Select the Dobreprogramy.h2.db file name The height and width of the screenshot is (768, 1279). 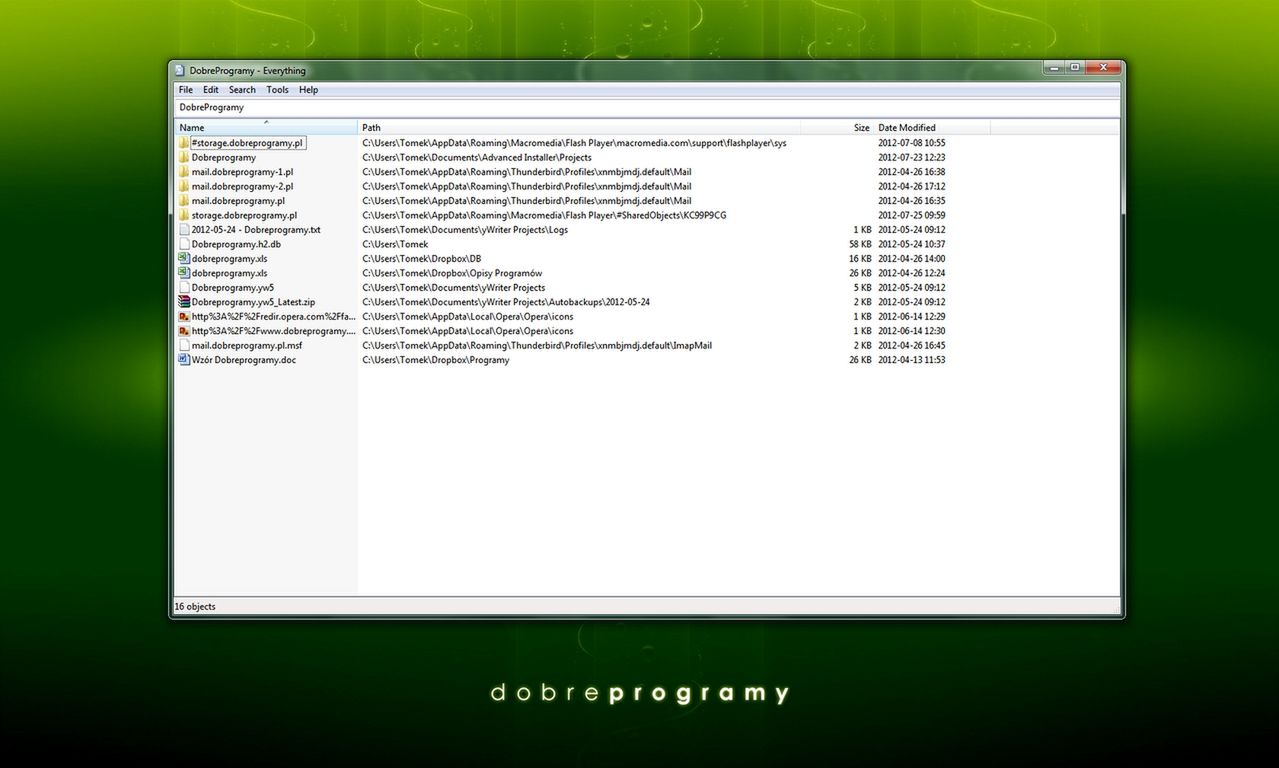[236, 244]
